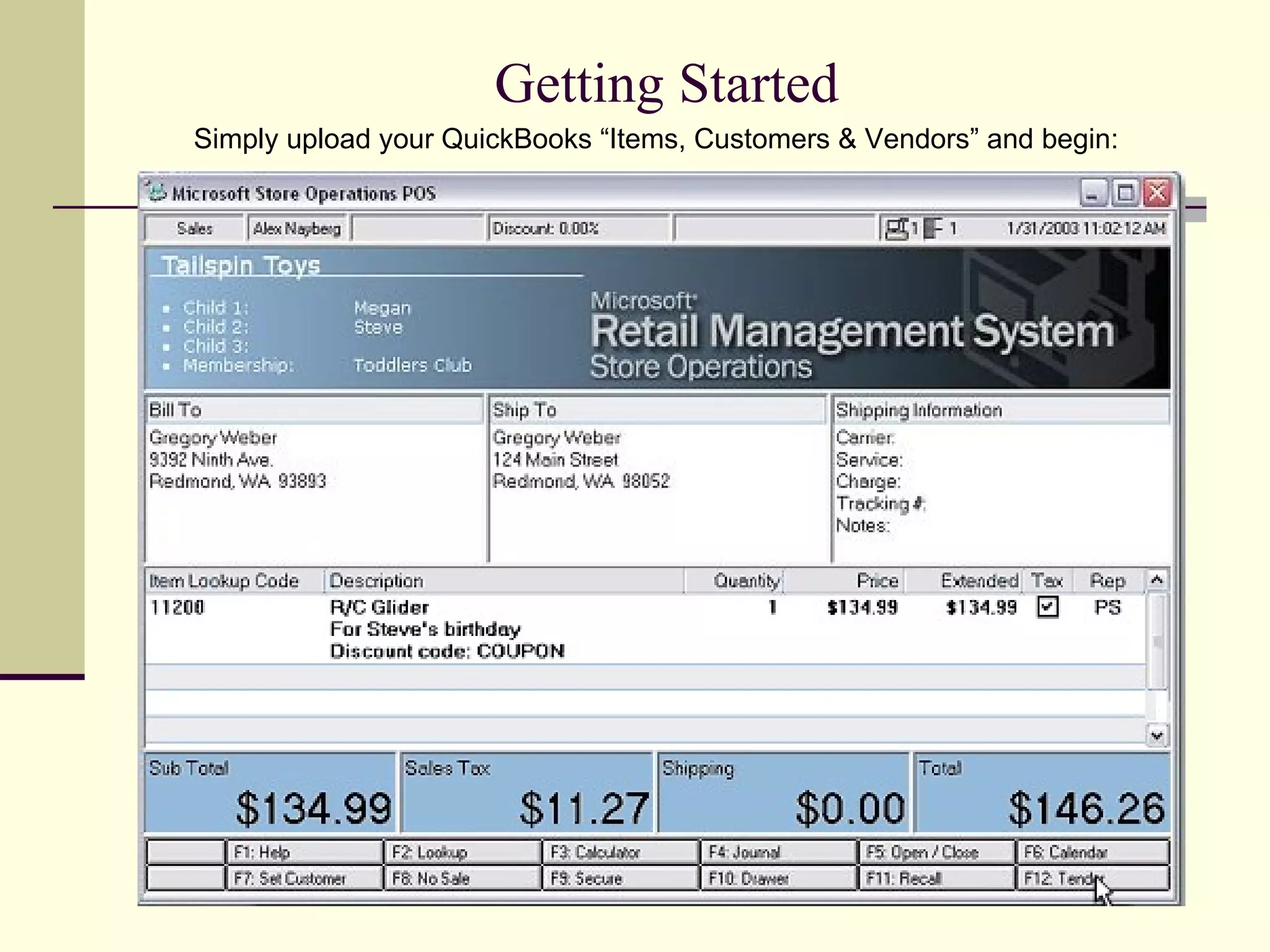
Task: Click the 'Discount code: COUPON' line
Action: [x=447, y=651]
